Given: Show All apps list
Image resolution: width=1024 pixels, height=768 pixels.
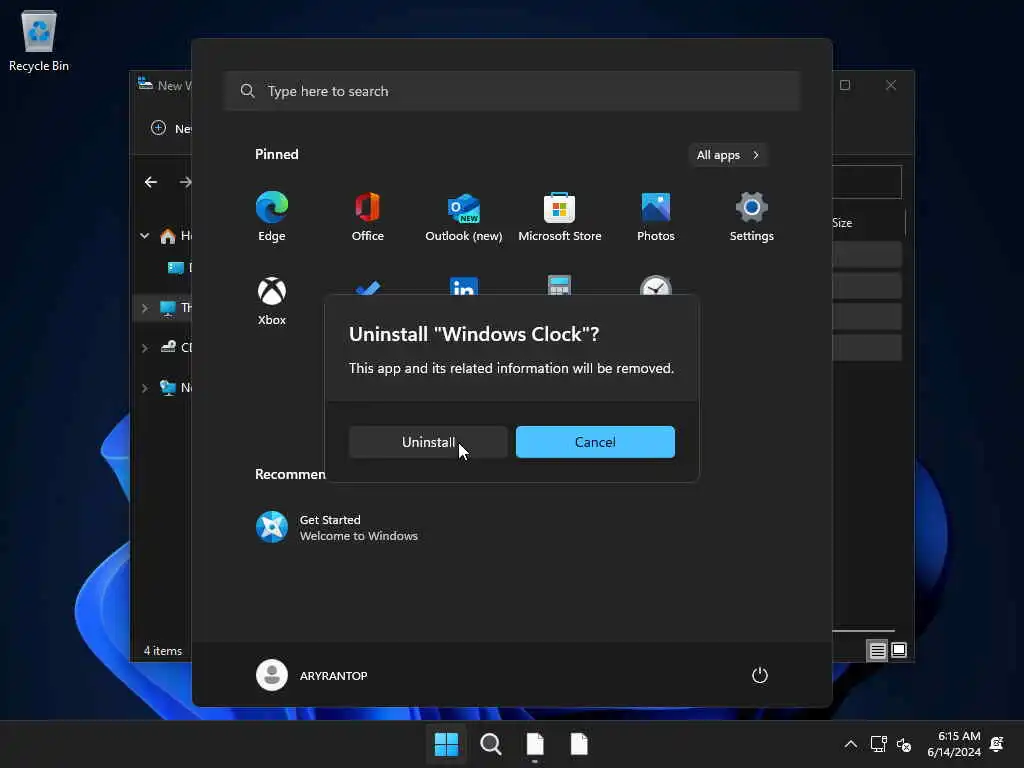Looking at the screenshot, I should (x=728, y=155).
